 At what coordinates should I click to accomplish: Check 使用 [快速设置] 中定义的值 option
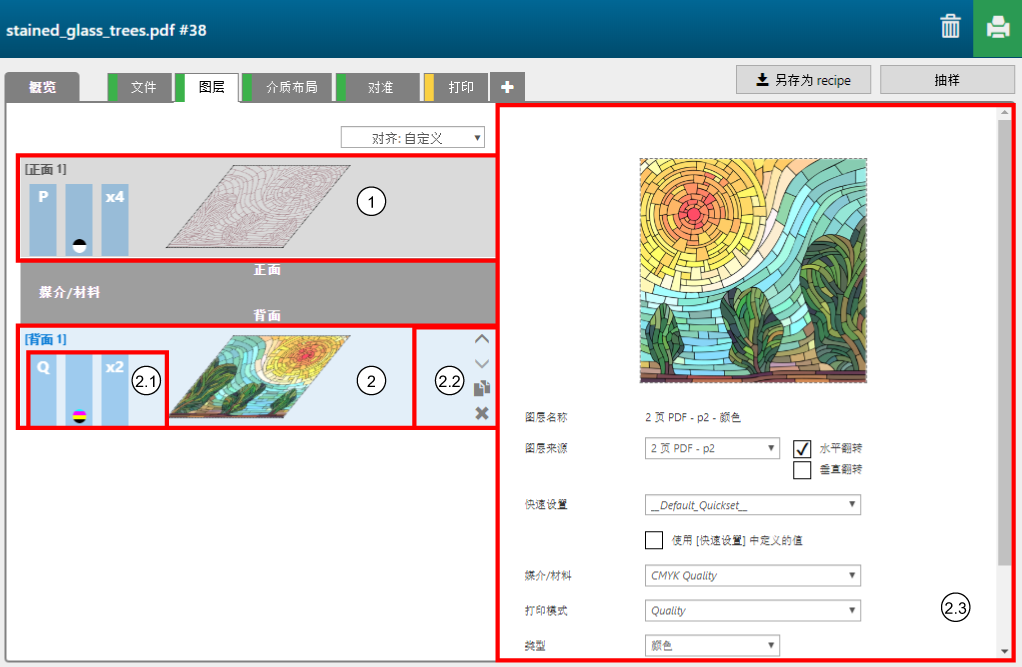click(x=654, y=540)
